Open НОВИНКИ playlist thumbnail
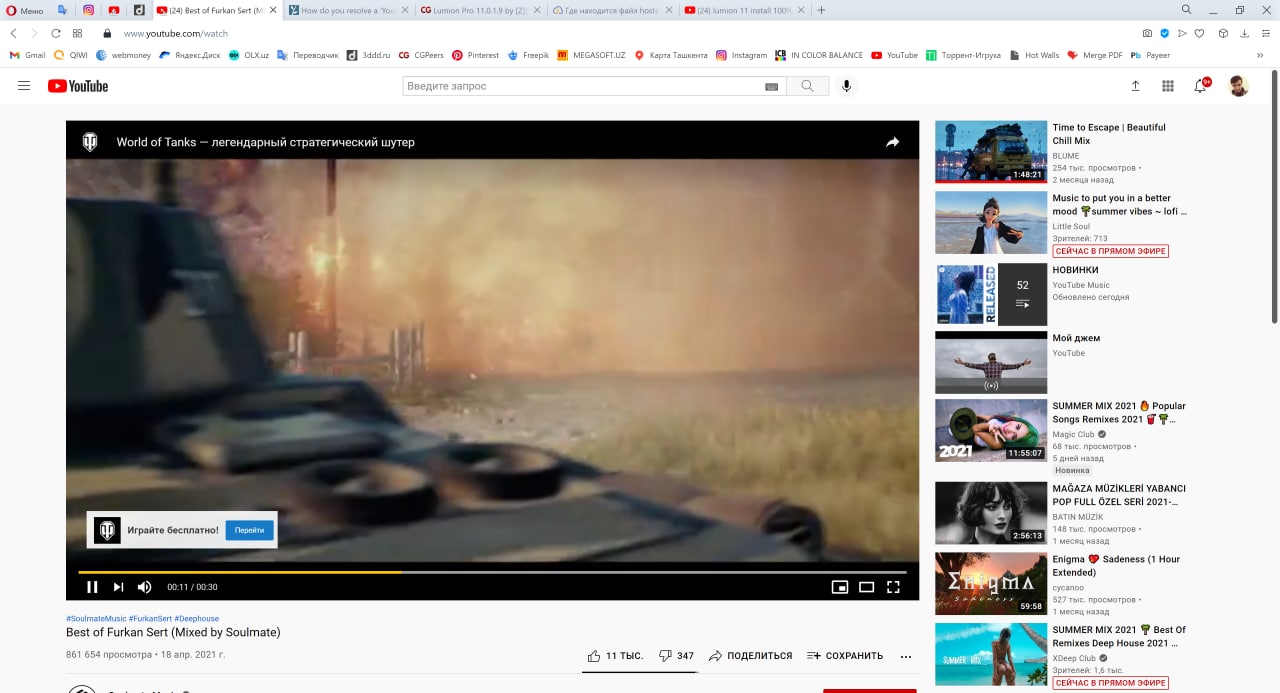 (x=991, y=294)
